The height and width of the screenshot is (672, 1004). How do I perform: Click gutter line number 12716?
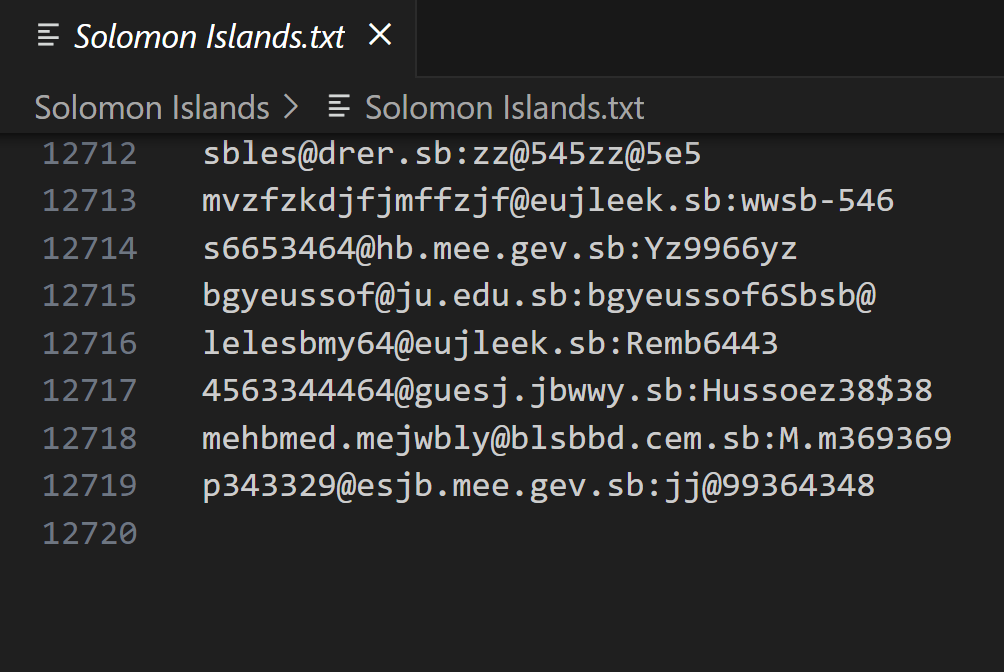click(x=89, y=344)
